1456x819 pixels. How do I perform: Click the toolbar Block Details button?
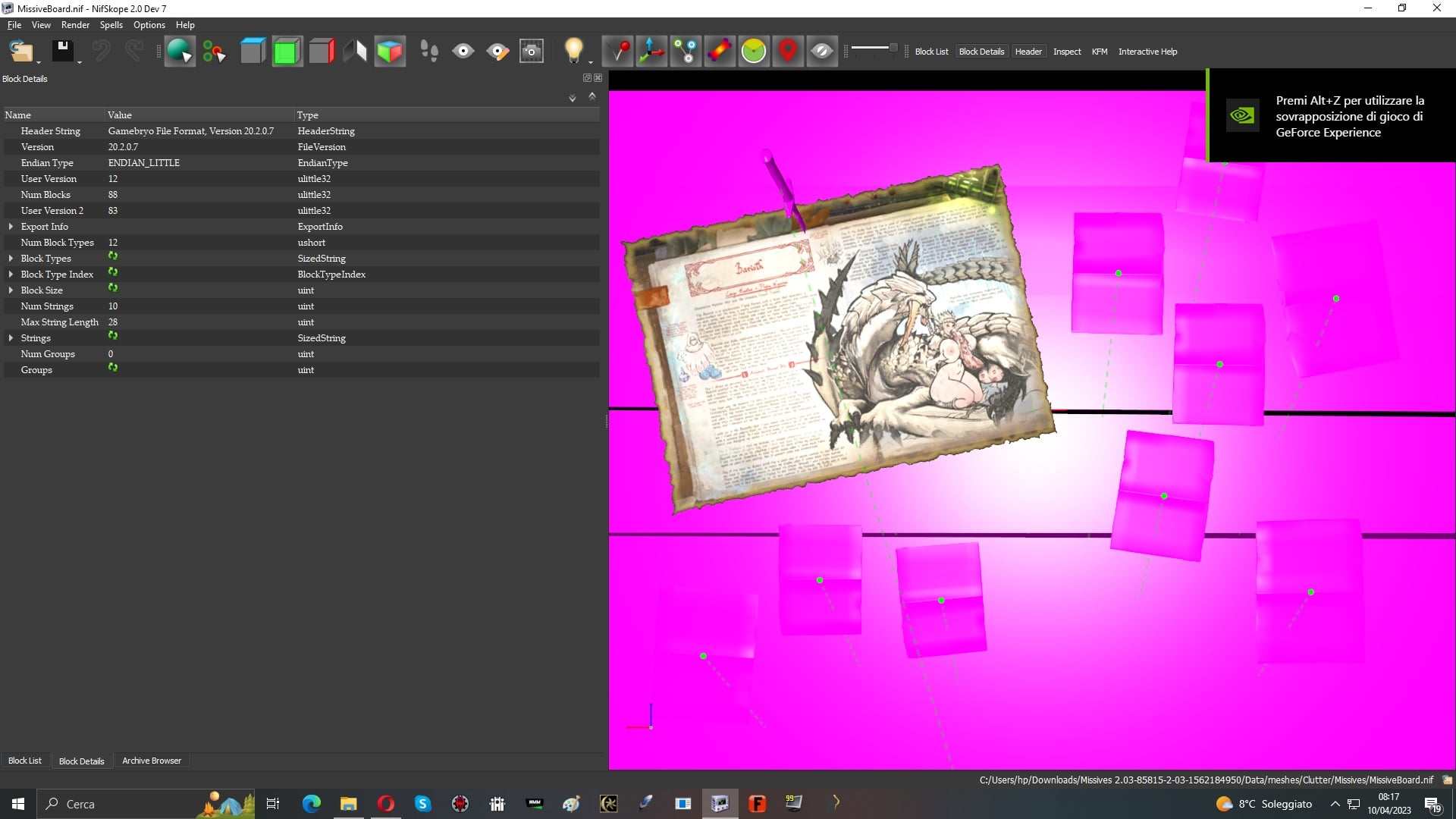click(x=981, y=52)
